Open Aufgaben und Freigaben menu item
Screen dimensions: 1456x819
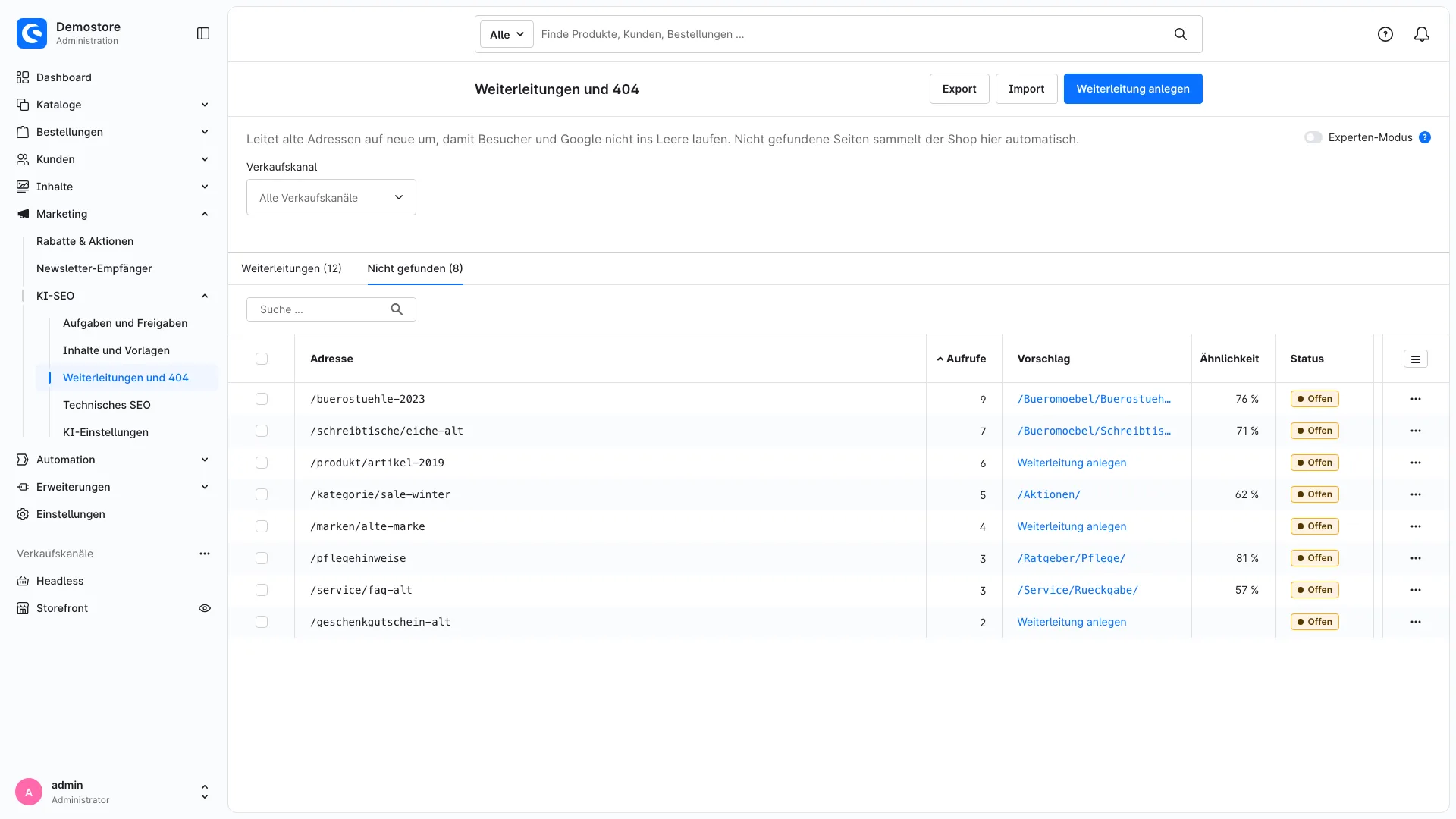click(x=125, y=323)
